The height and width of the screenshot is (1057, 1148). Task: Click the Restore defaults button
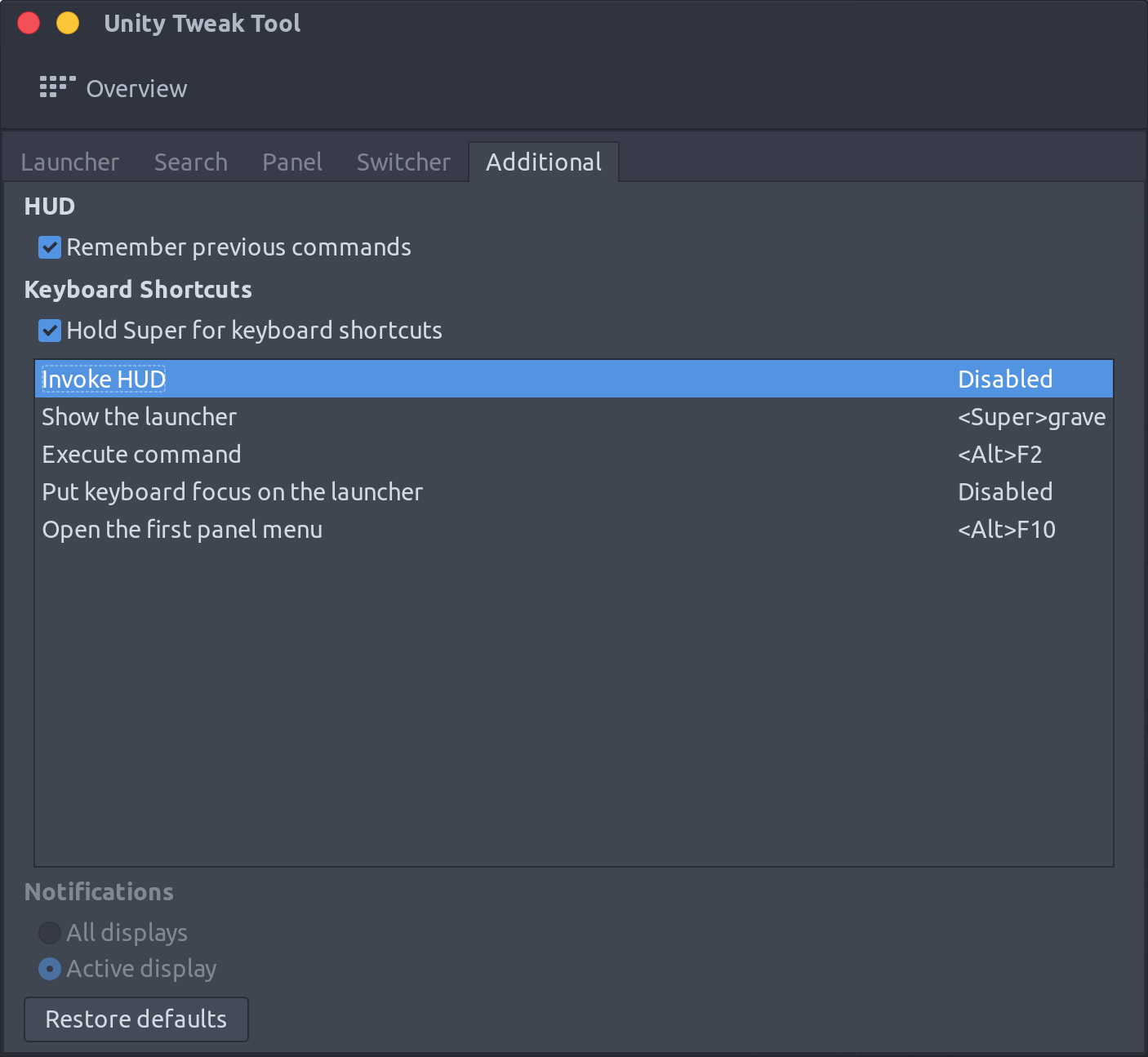click(136, 1019)
